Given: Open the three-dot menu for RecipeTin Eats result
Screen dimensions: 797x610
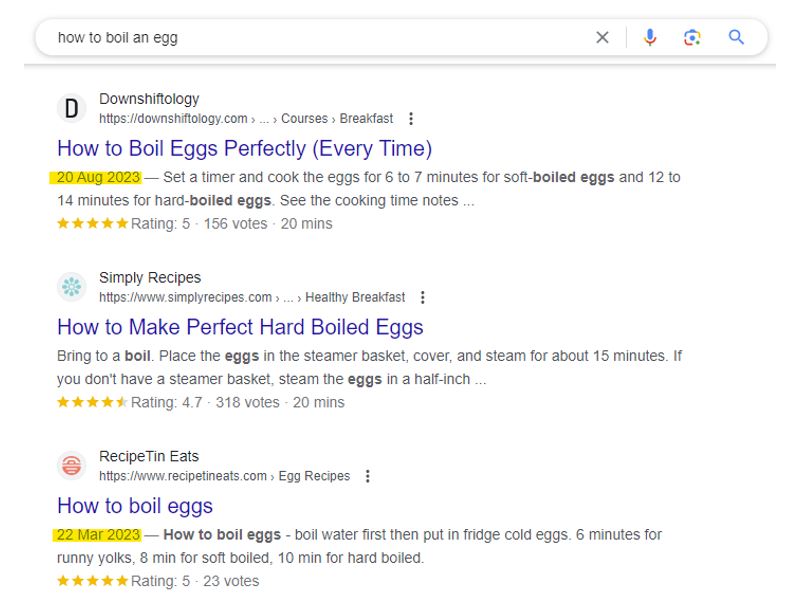Looking at the screenshot, I should pyautogui.click(x=367, y=476).
